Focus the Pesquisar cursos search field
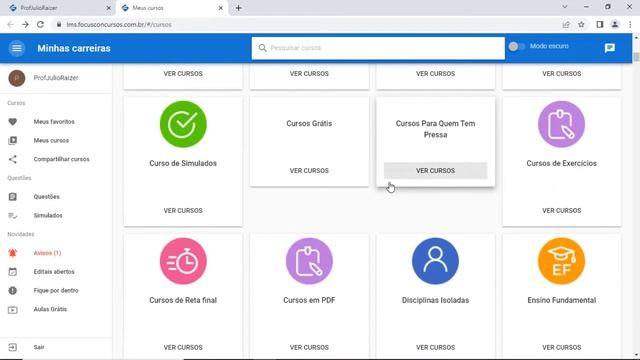Image resolution: width=640 pixels, height=360 pixels. coord(378,48)
